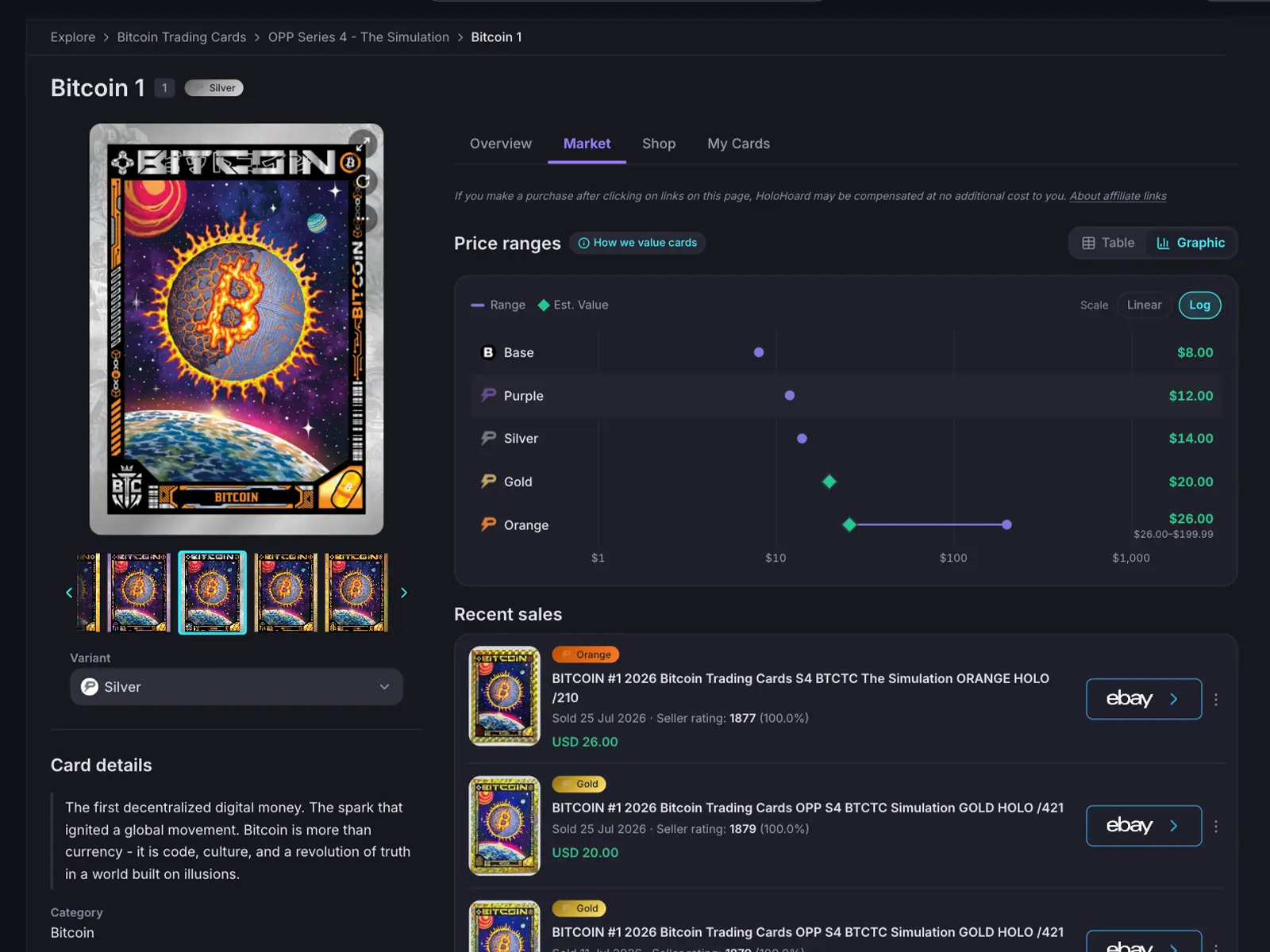Open eBay listing for the Orange Holo /210 sale

coord(1144,699)
